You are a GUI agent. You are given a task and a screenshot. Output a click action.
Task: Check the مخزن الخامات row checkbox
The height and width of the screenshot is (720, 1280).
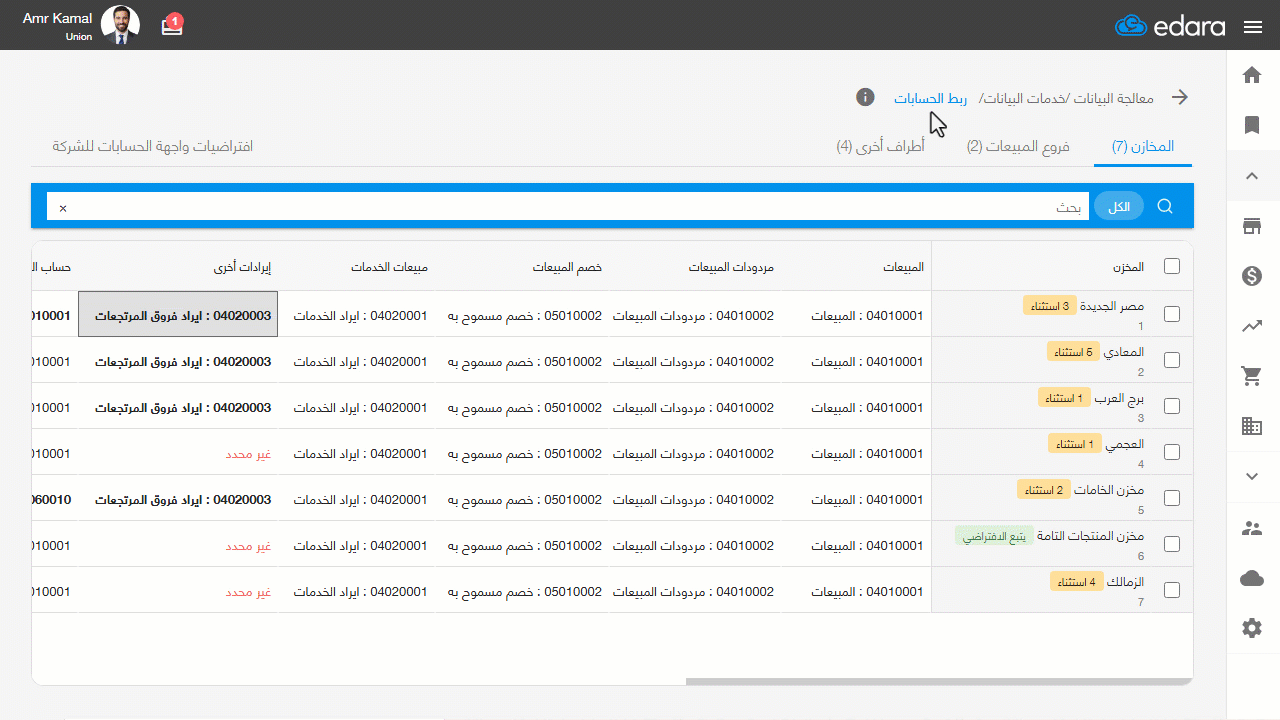point(1172,498)
